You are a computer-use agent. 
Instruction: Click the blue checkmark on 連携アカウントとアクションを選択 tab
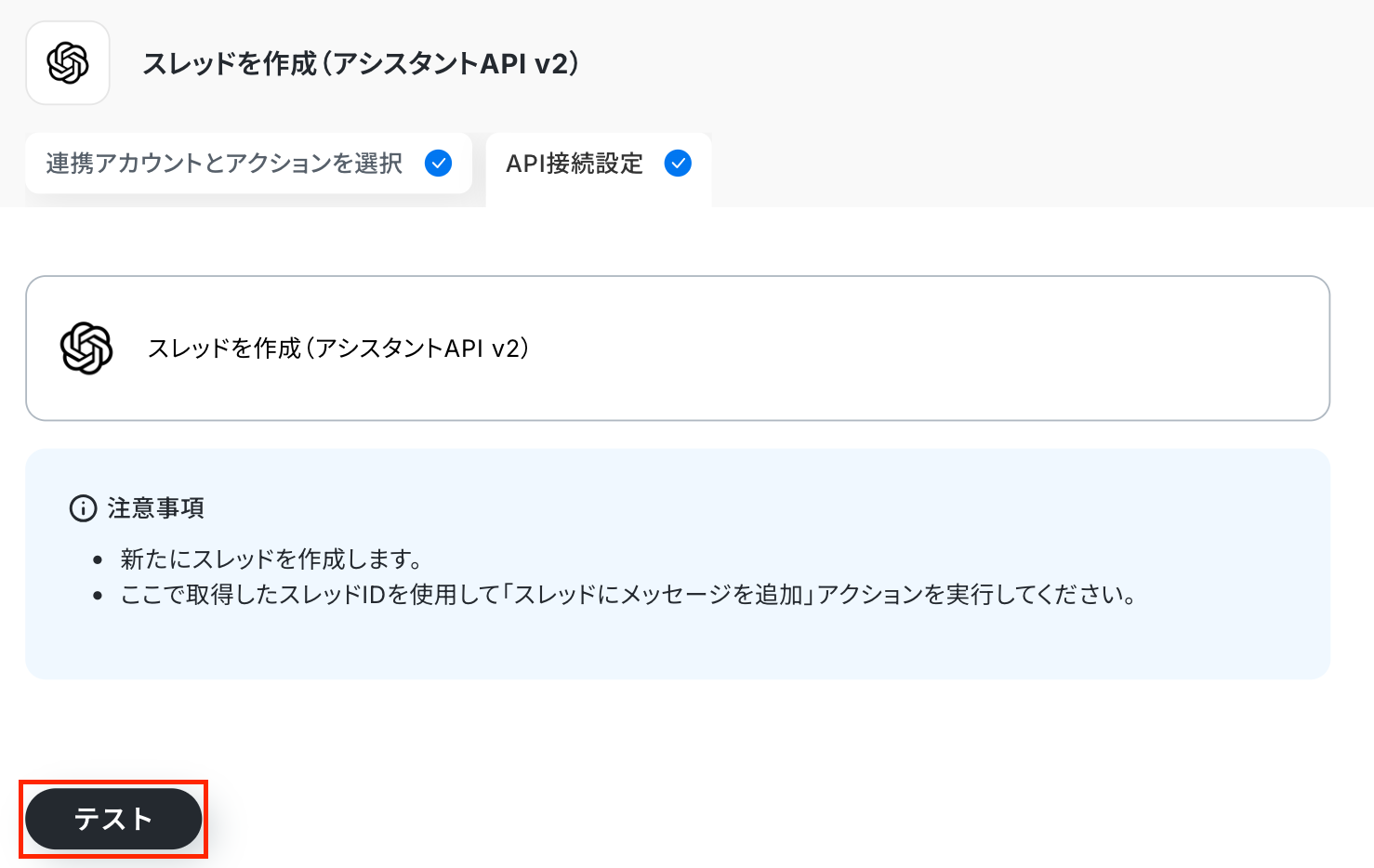438,164
